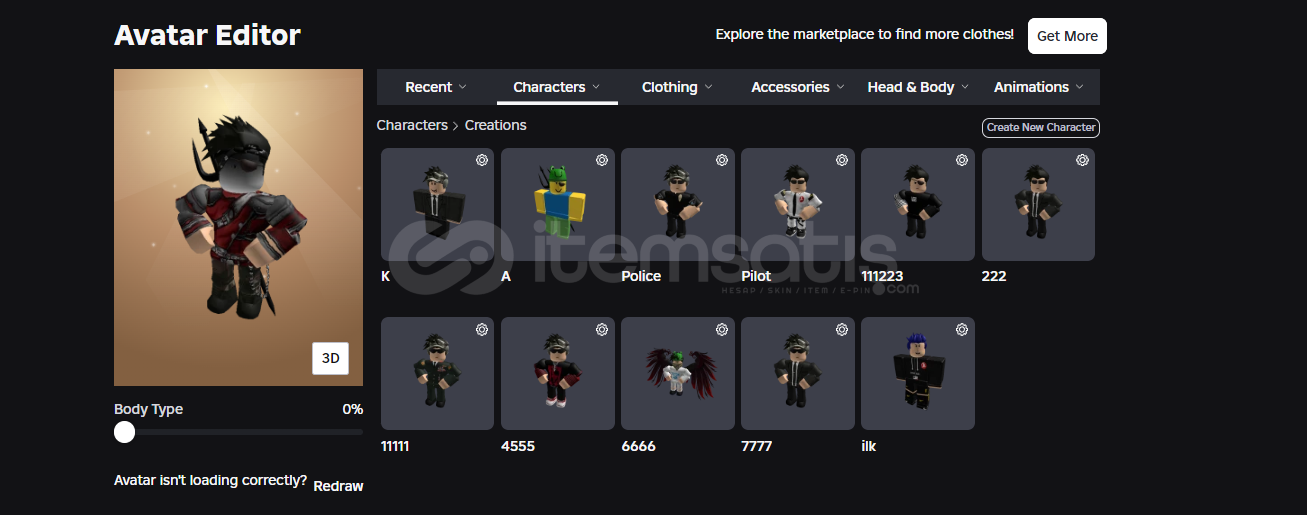Screen dimensions: 1307x515
Task: Select the winged 6666 character thumbnail
Action: pos(678,374)
